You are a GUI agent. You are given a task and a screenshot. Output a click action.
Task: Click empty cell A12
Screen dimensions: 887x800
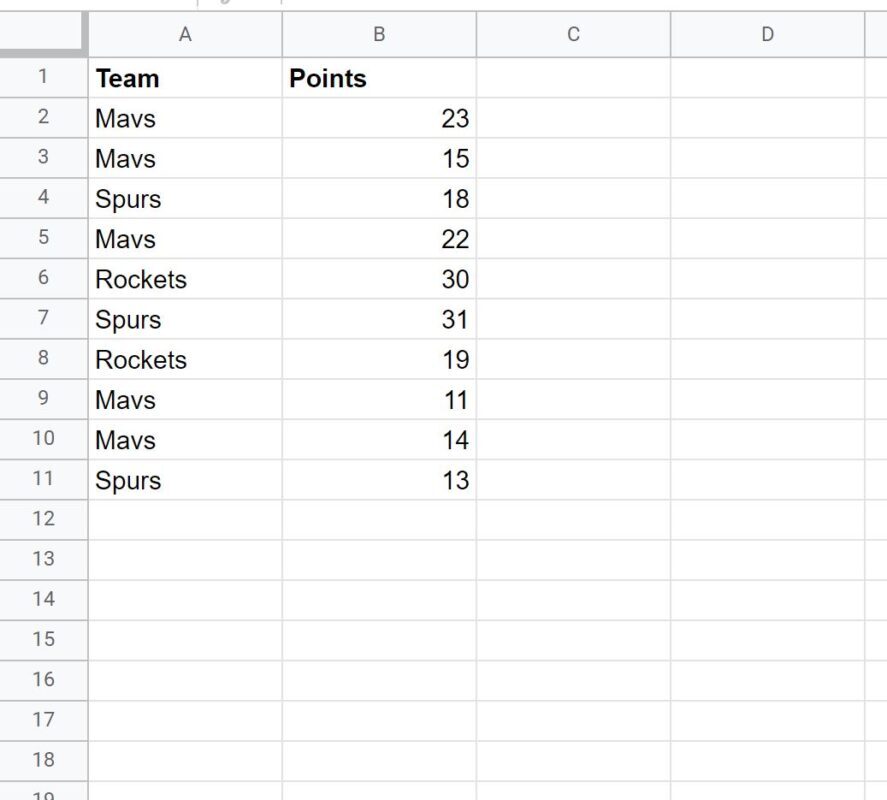[x=185, y=519]
